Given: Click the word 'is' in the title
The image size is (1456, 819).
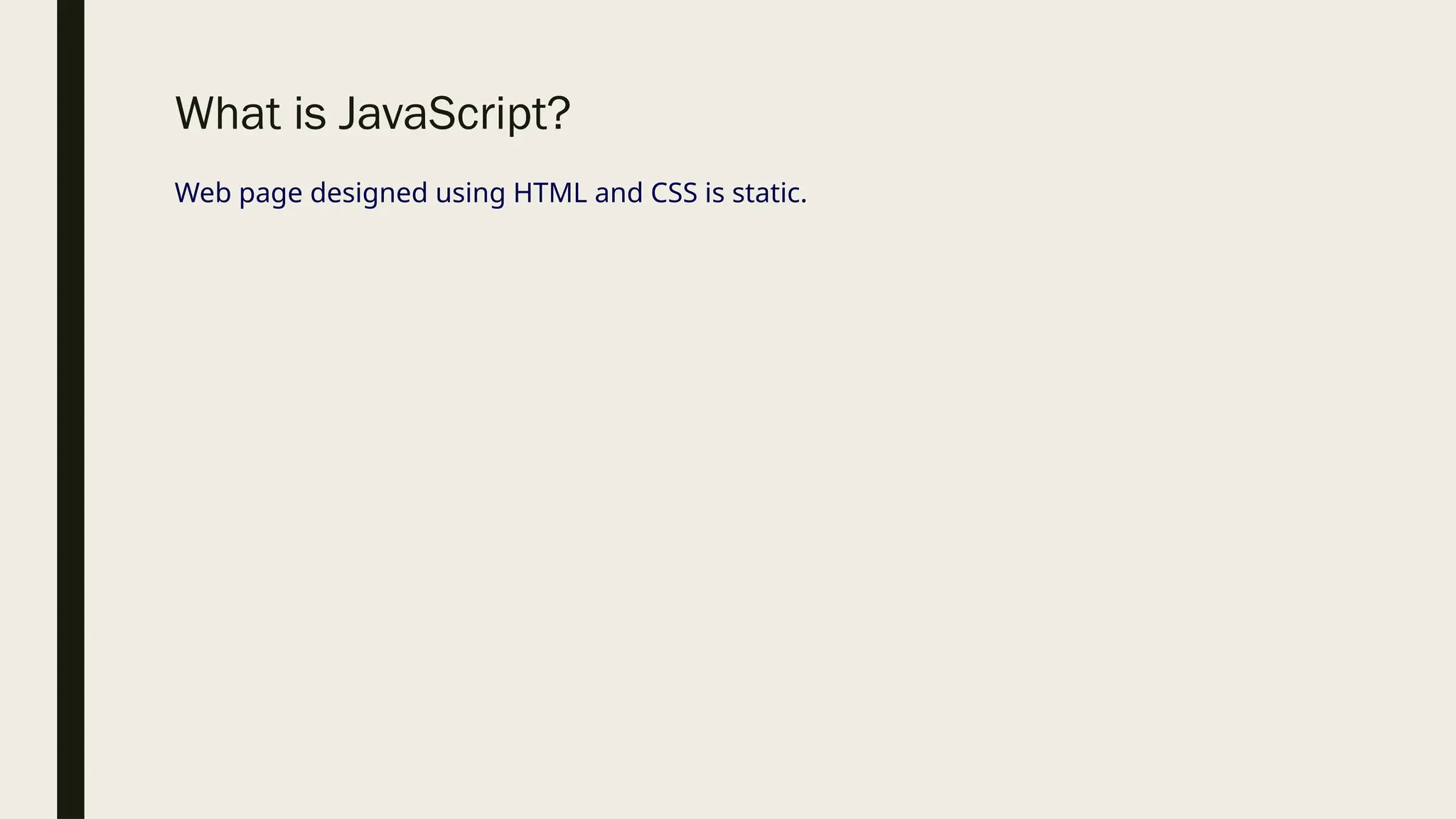Looking at the screenshot, I should coord(309,114).
